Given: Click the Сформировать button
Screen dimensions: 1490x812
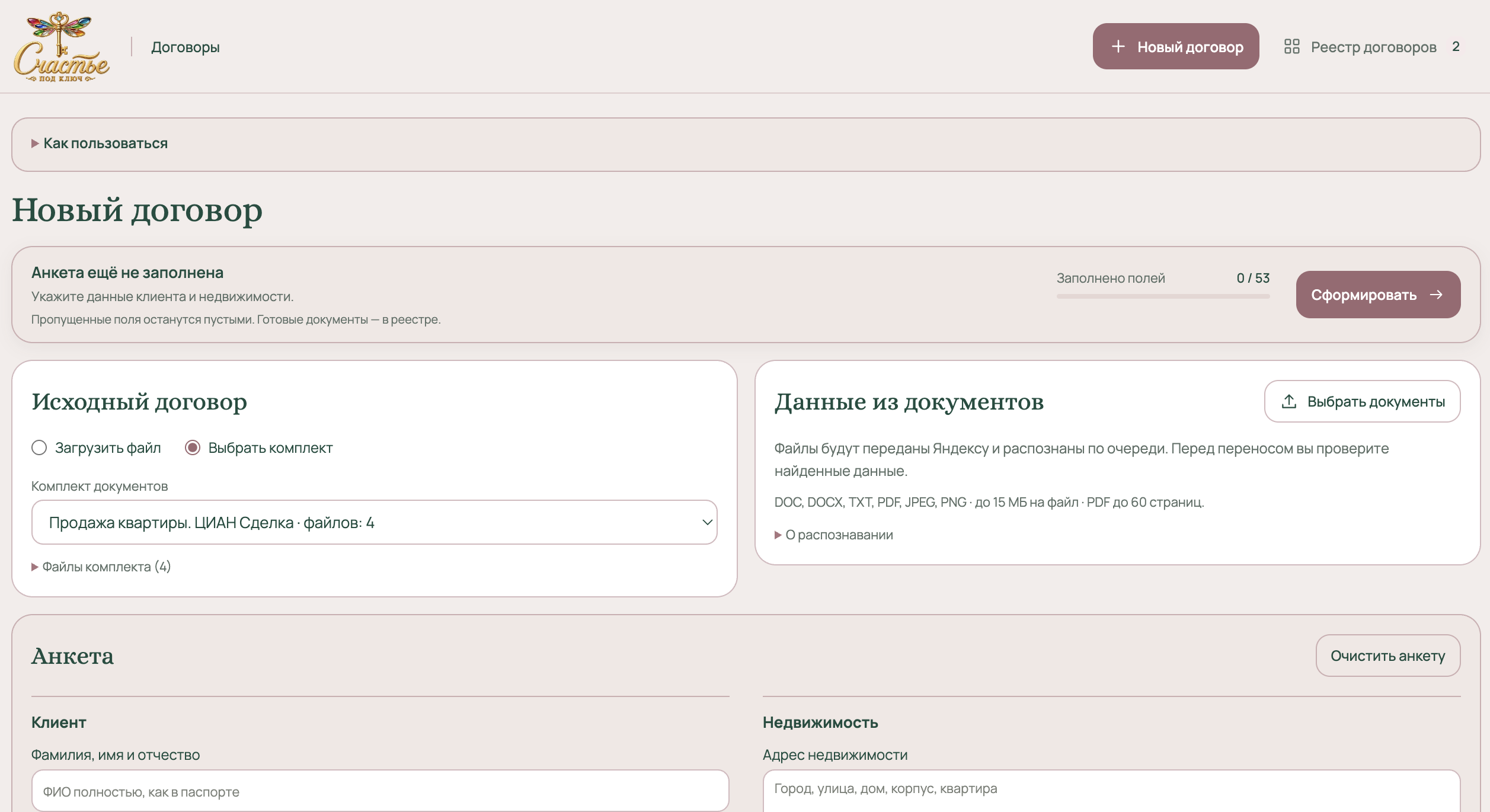Looking at the screenshot, I should (1378, 295).
